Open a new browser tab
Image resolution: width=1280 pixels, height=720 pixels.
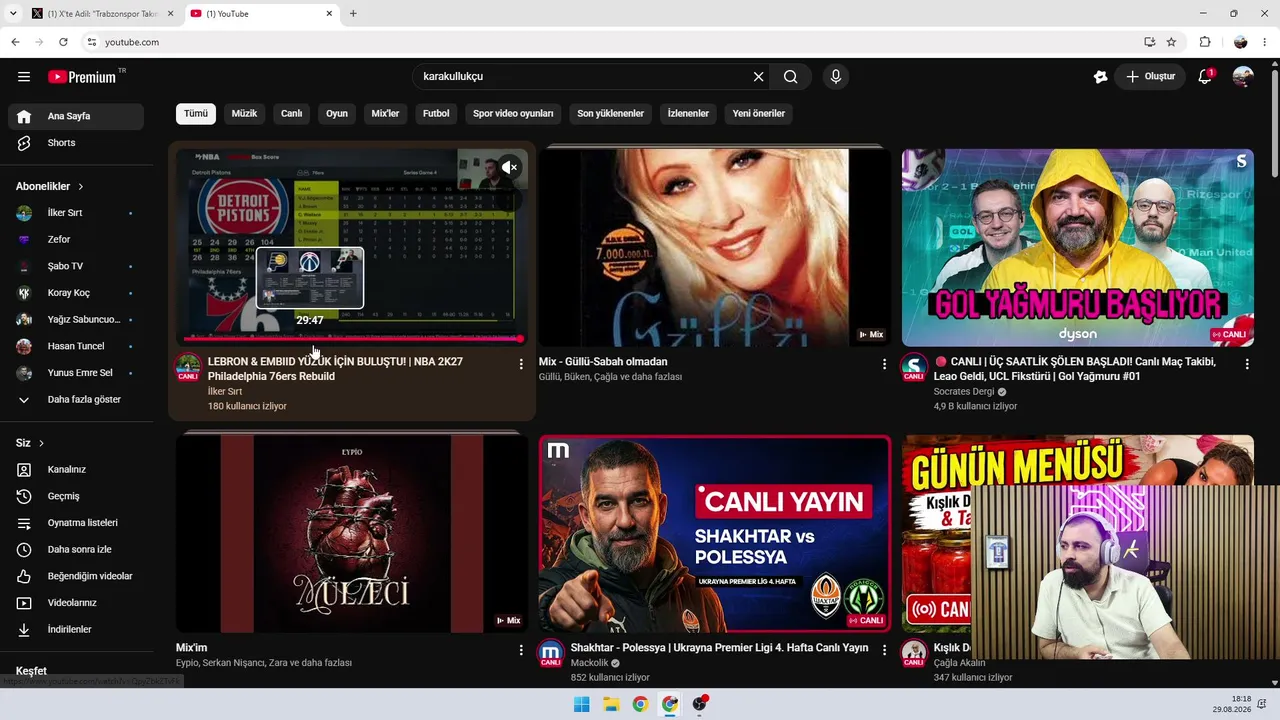click(x=353, y=14)
